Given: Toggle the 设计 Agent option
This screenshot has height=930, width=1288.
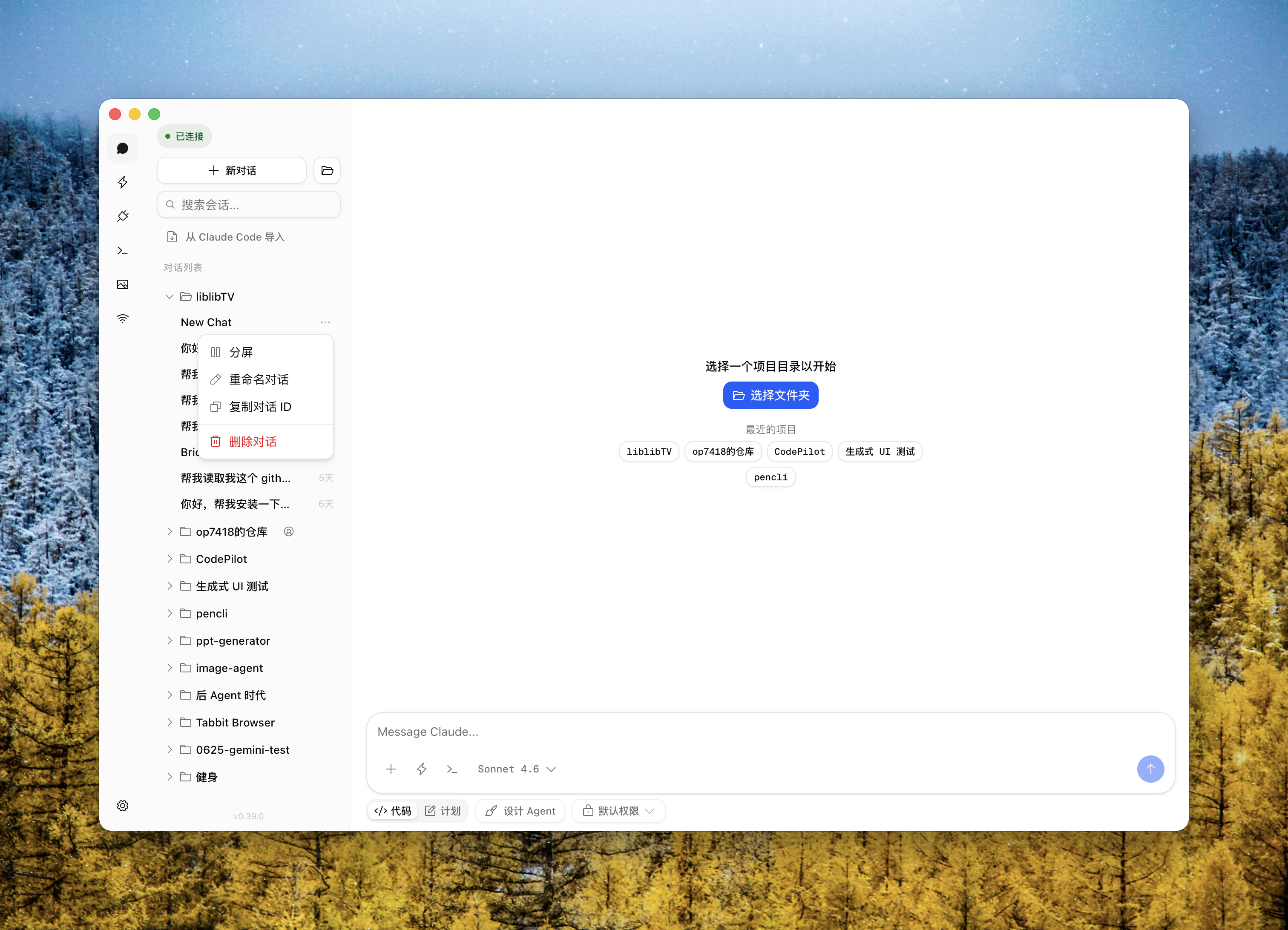Looking at the screenshot, I should pos(520,811).
